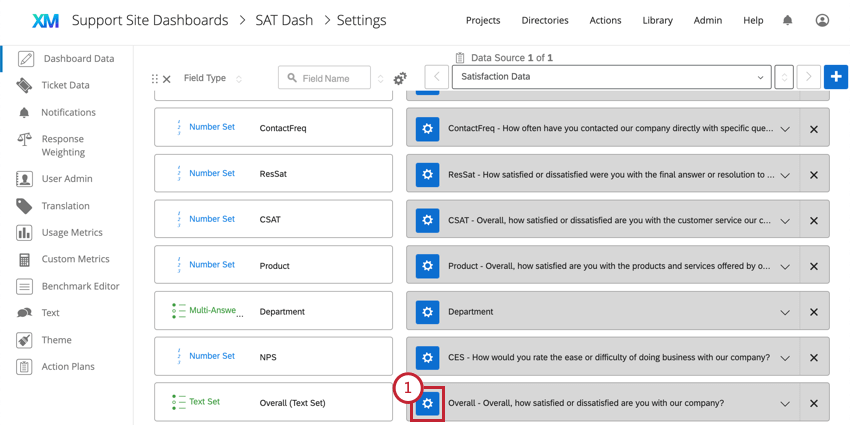
Task: Open gear settings for Department field
Action: pos(427,312)
